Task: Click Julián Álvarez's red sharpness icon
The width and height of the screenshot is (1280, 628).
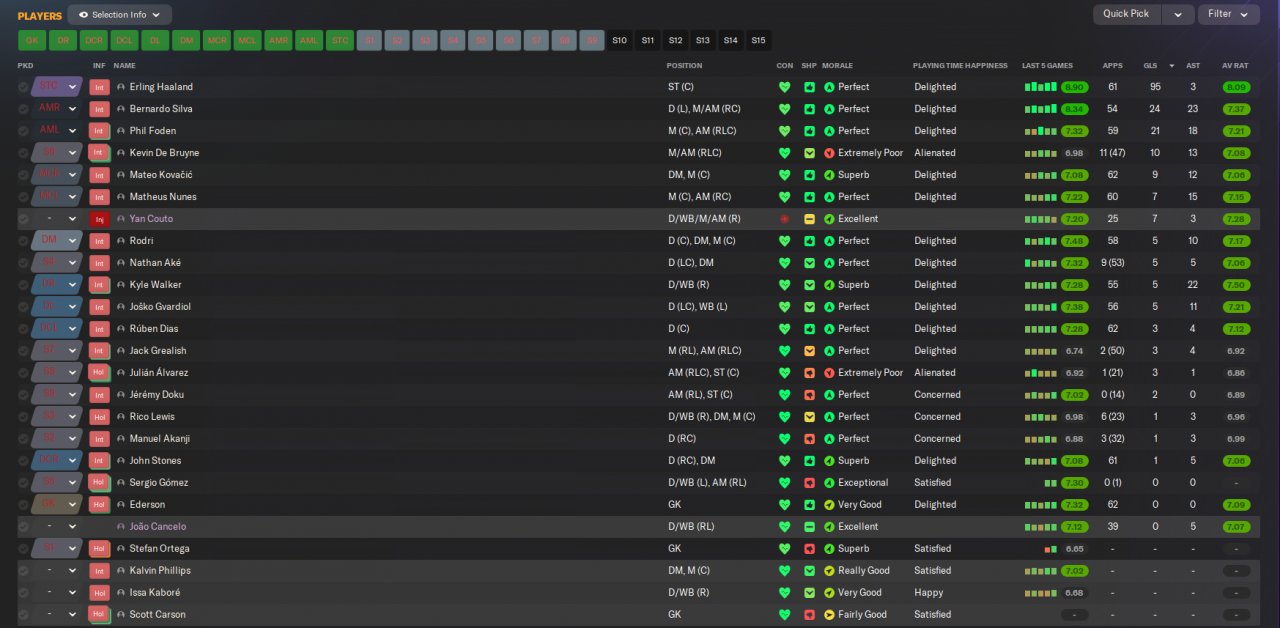Action: pyautogui.click(x=809, y=373)
